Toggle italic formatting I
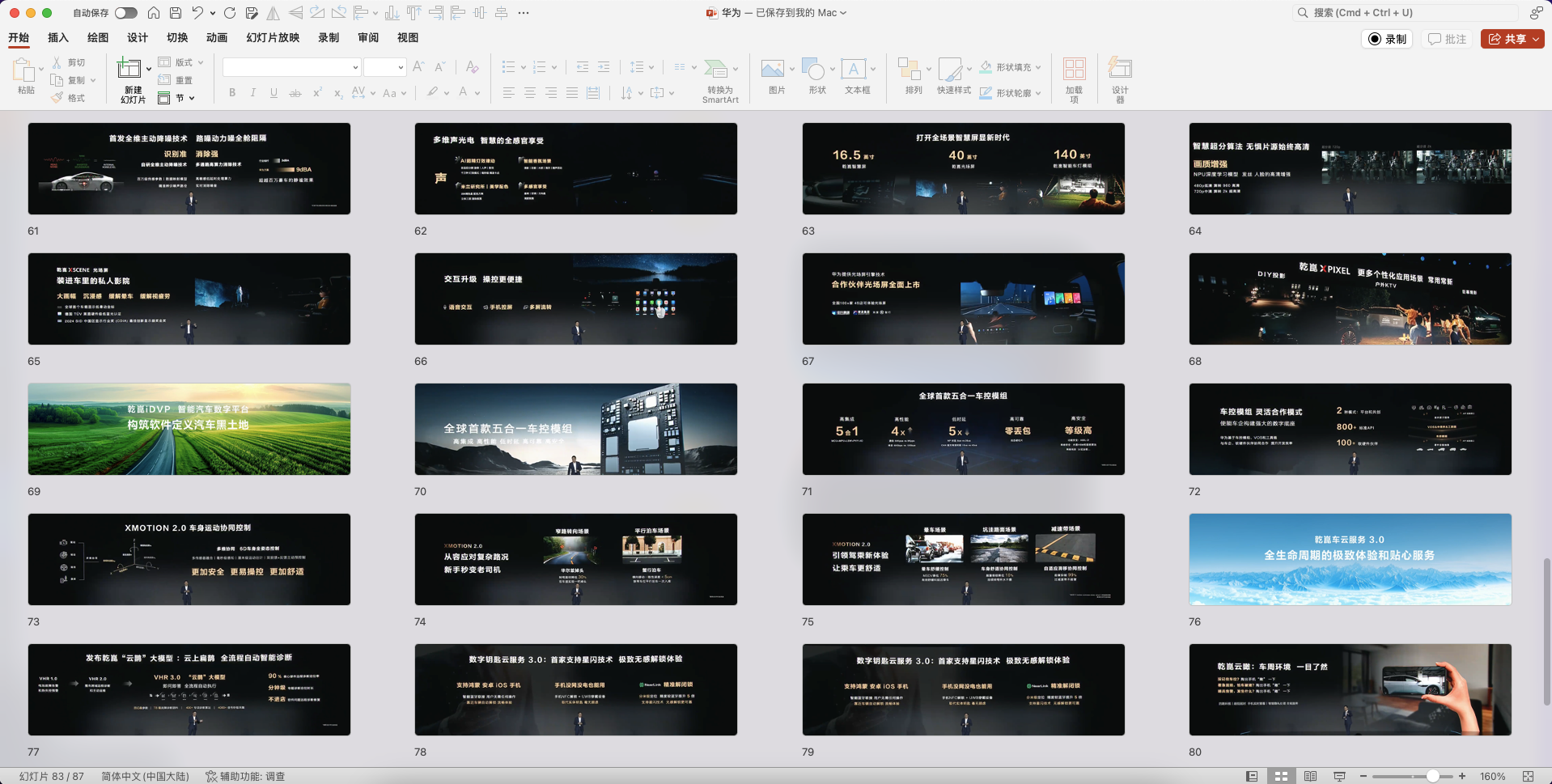1552x784 pixels. point(253,93)
